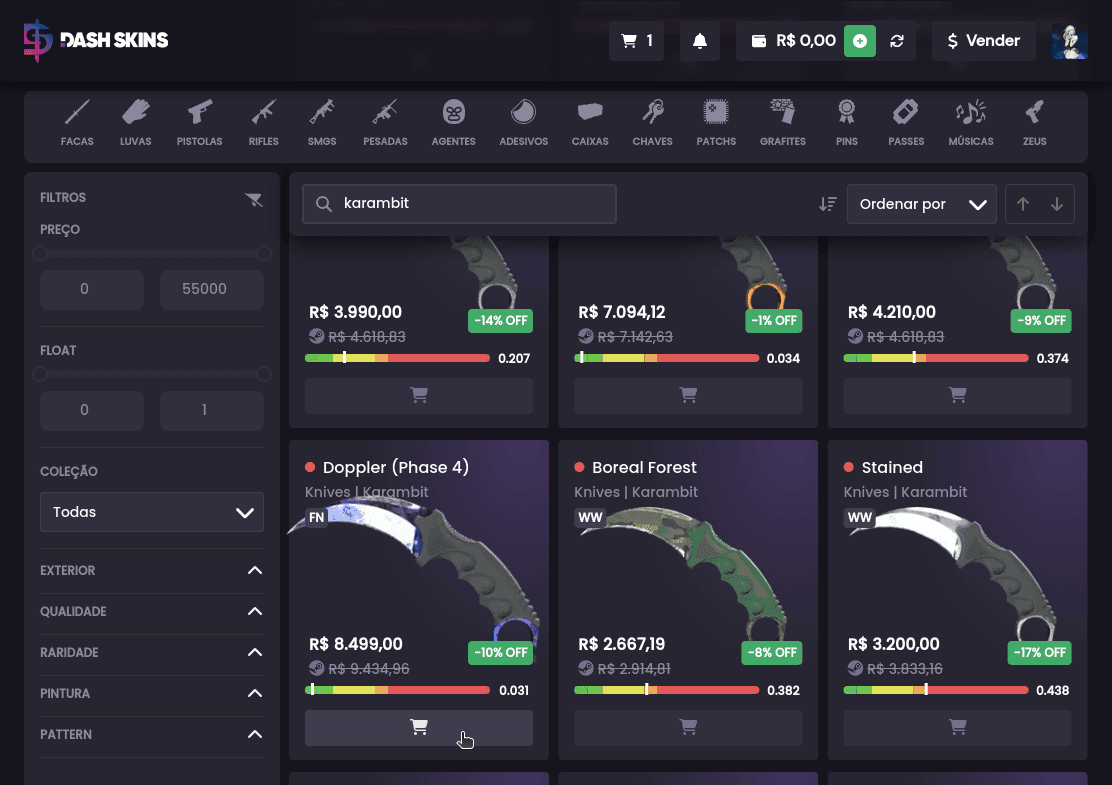This screenshot has width=1112, height=785.
Task: Click the right handle of the Float slider
Action: click(264, 374)
